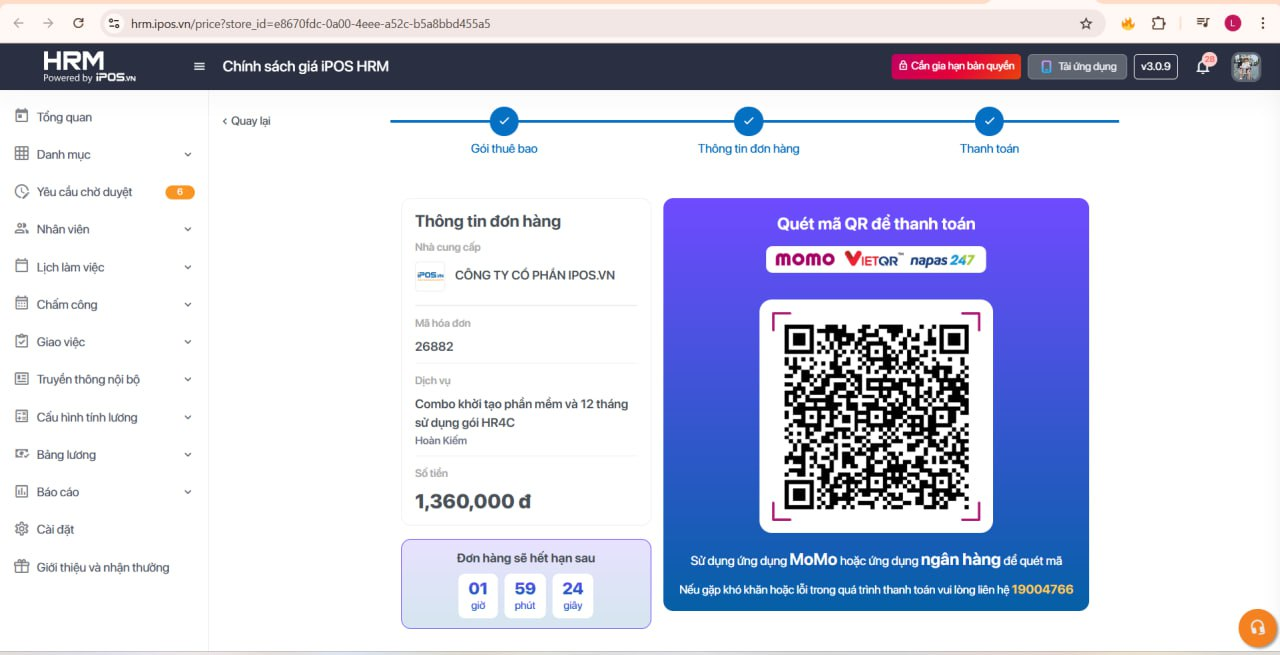Click the Giao việc checklist icon

pyautogui.click(x=22, y=342)
